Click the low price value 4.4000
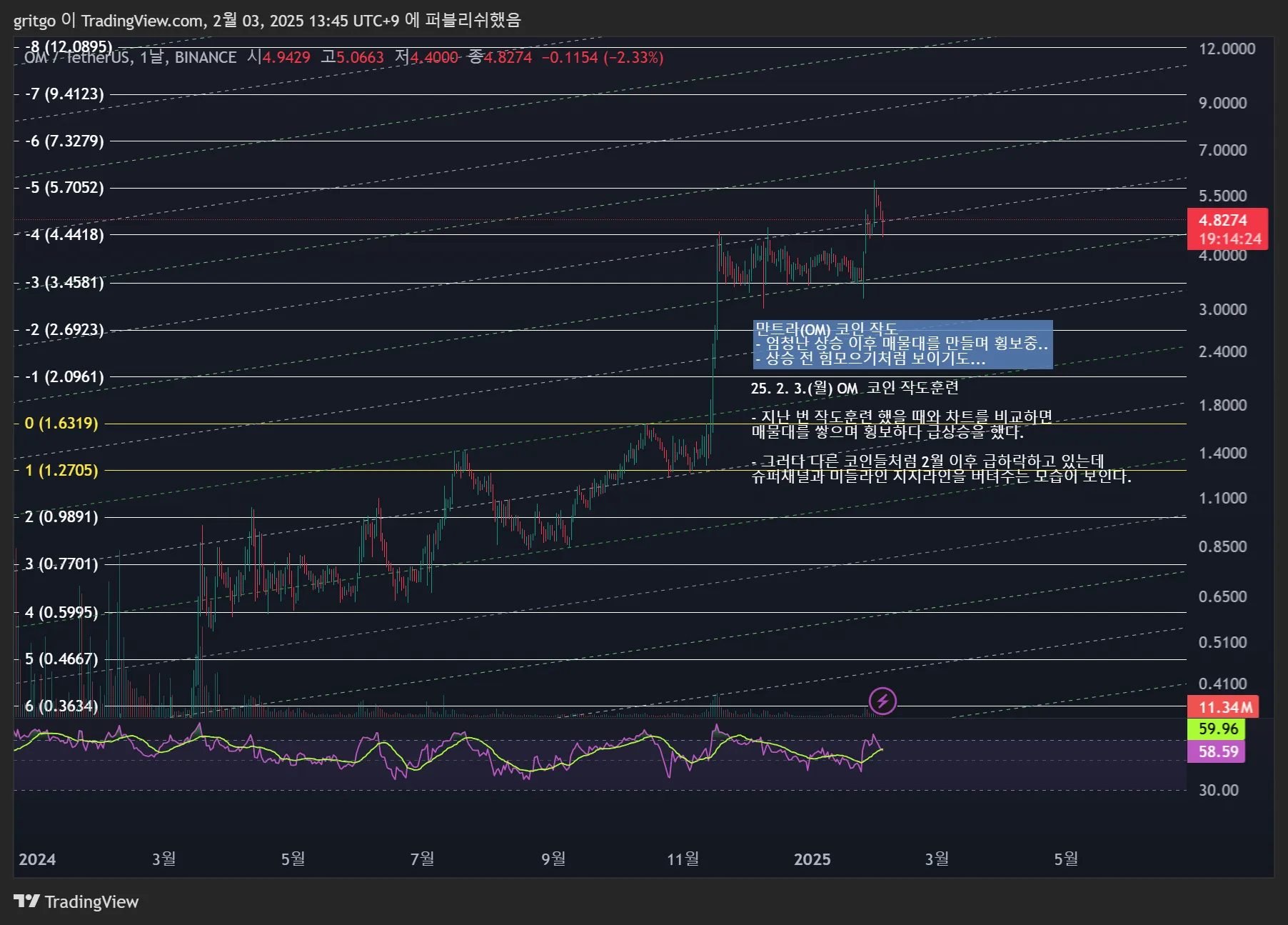 tap(434, 57)
